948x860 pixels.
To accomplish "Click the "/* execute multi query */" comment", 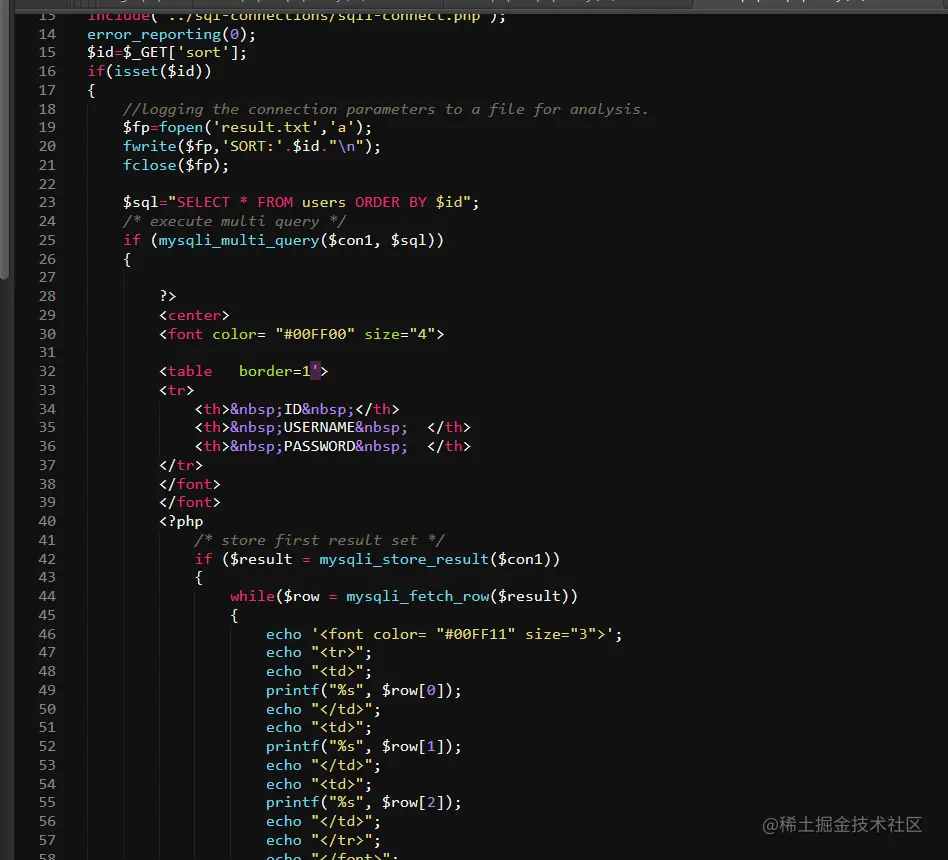I will coord(234,221).
